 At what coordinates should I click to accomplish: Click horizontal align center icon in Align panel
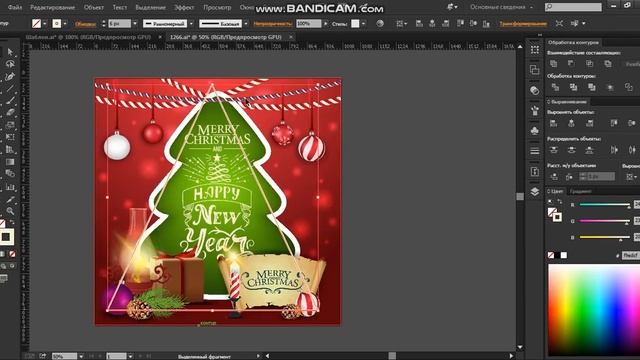tap(571, 123)
